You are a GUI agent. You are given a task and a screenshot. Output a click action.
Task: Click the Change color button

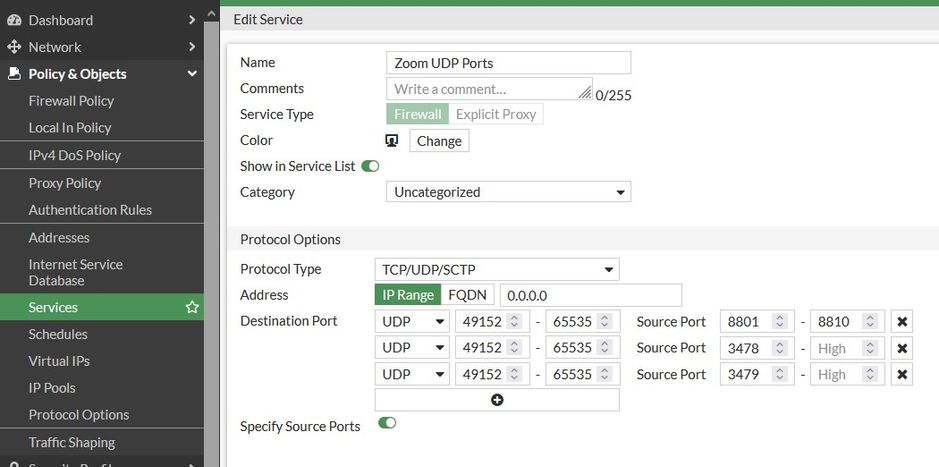tap(439, 141)
